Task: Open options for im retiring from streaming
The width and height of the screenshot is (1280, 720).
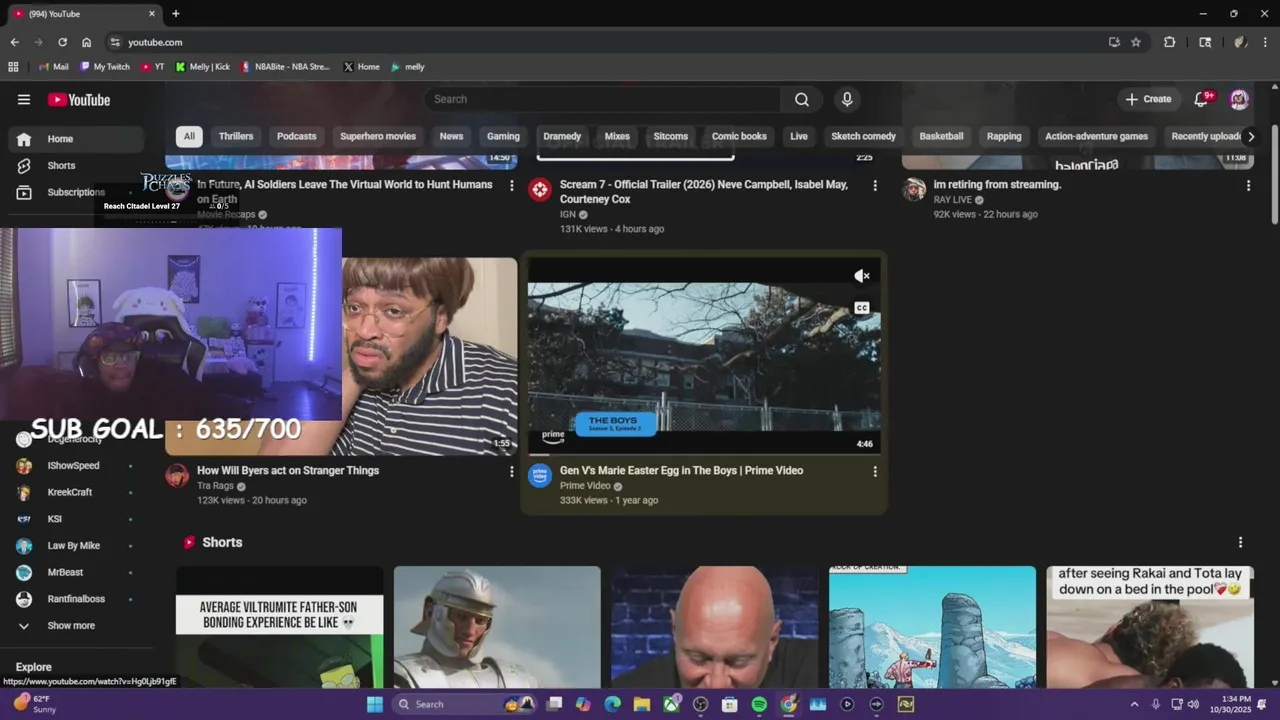Action: (x=1248, y=185)
